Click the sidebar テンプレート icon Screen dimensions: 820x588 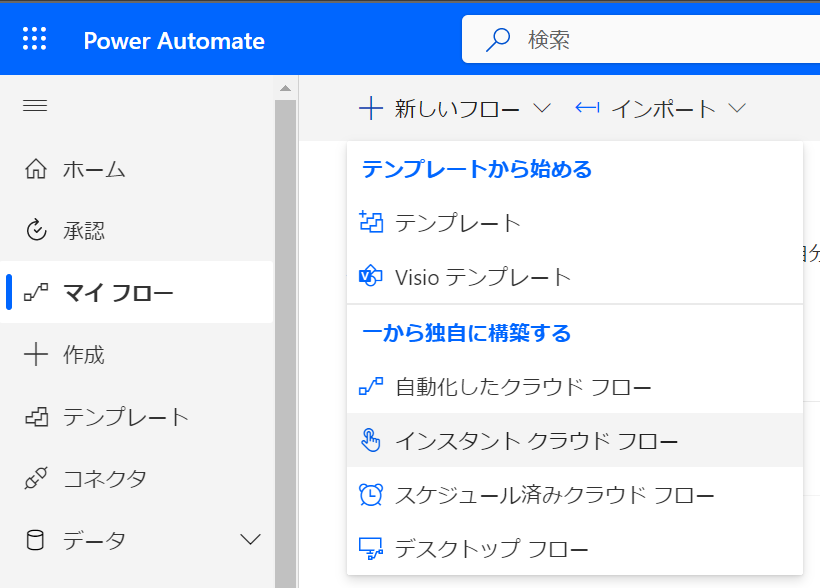point(37,417)
